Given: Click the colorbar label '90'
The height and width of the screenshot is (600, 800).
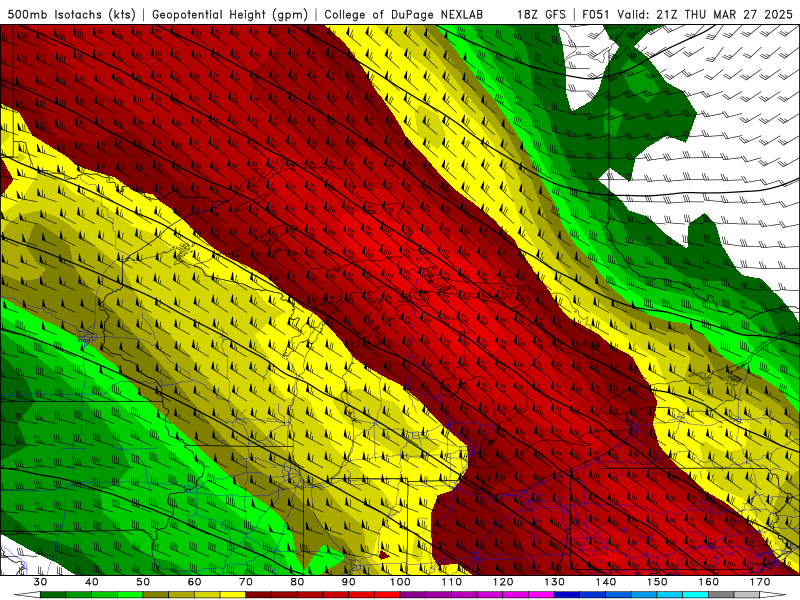Looking at the screenshot, I should pyautogui.click(x=349, y=582).
